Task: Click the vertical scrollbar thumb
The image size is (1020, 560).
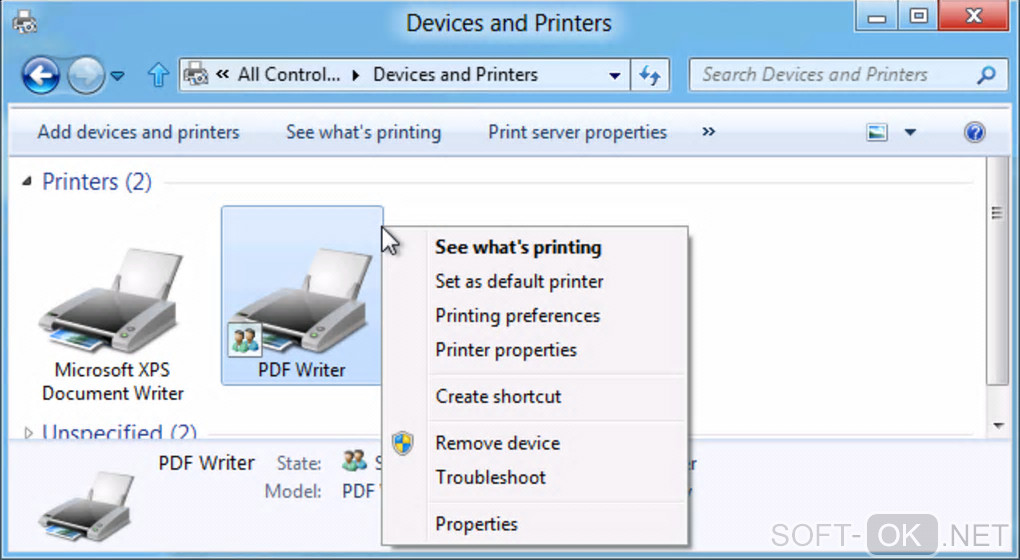Action: click(x=996, y=271)
